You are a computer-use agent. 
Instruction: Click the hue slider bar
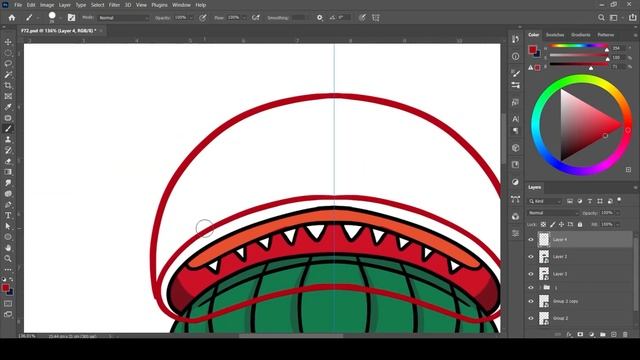579,46
